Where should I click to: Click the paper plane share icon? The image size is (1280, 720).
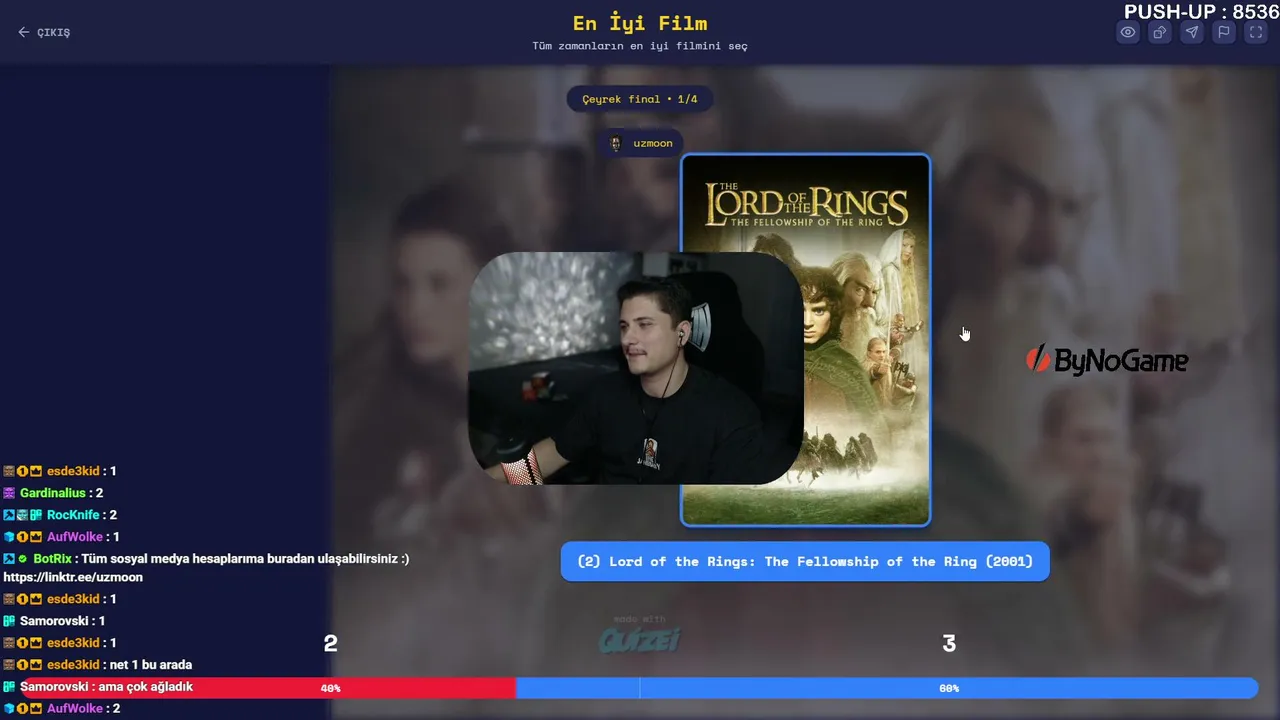1192,32
